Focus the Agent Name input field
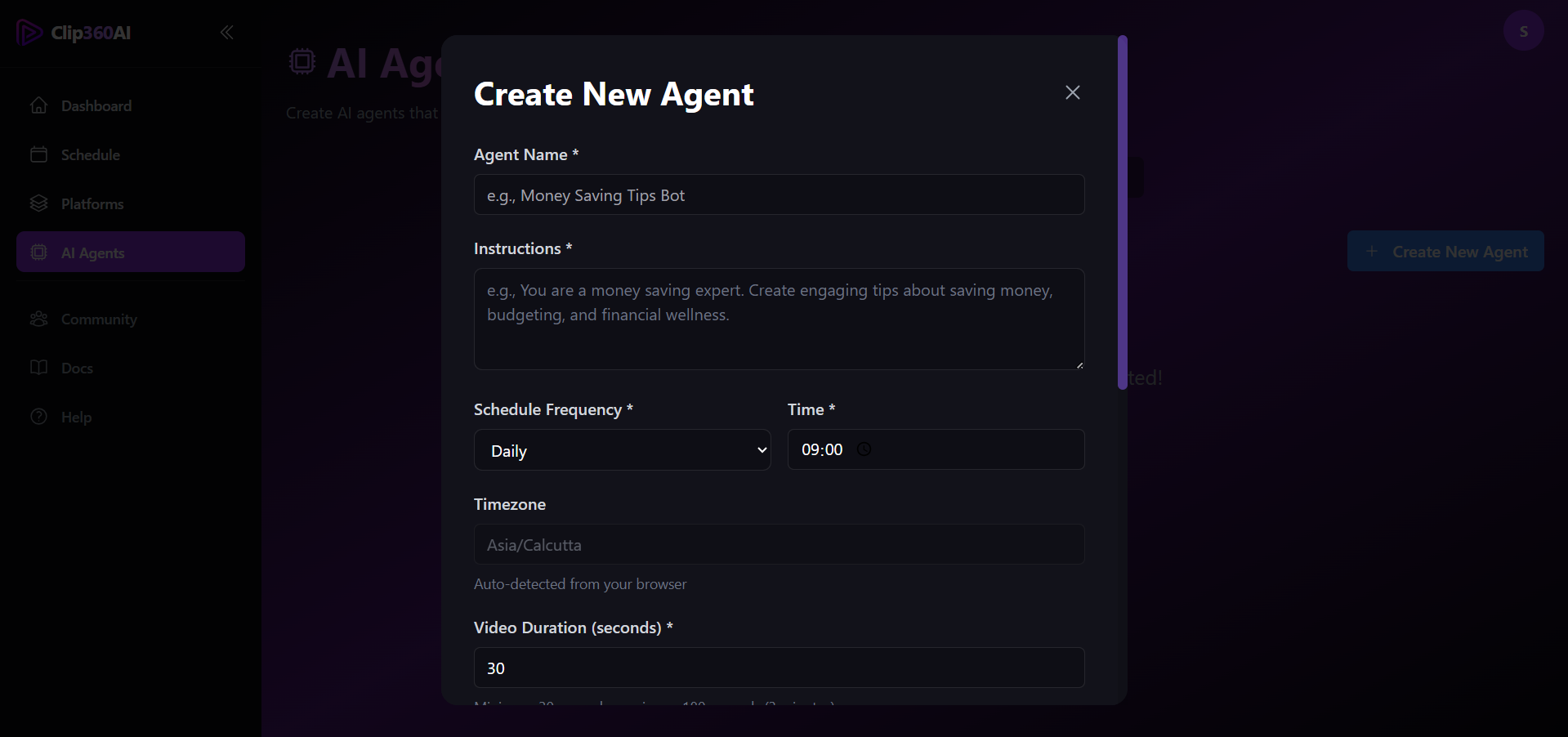 pos(779,195)
